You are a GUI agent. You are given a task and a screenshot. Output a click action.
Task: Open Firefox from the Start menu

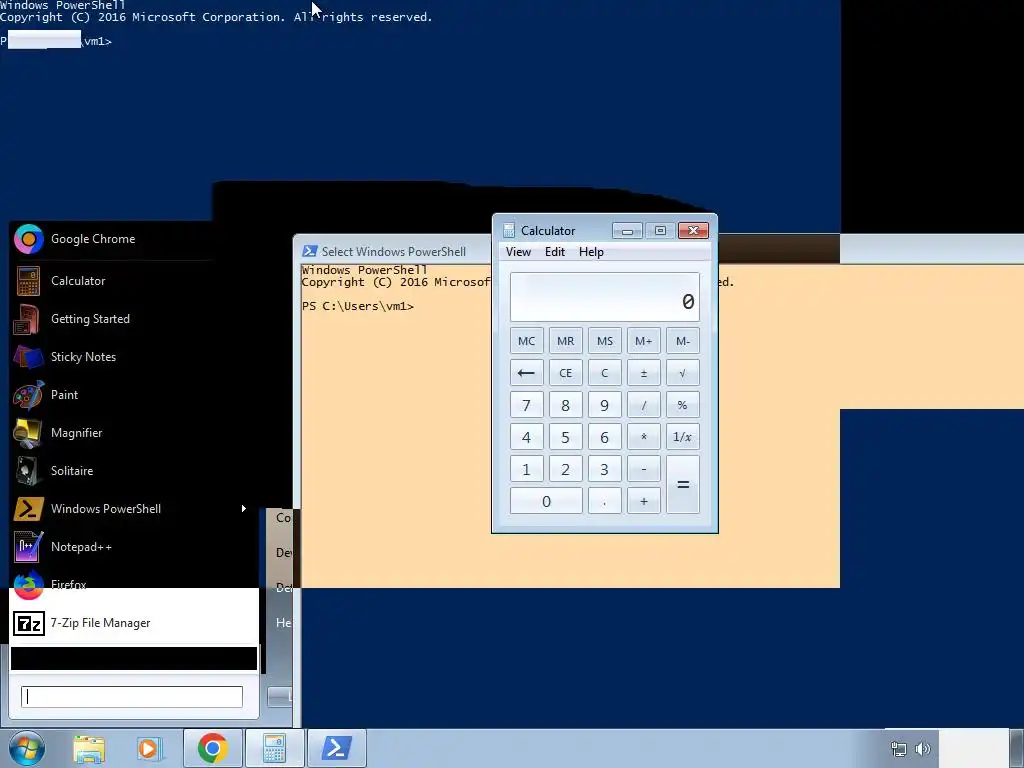tap(134, 584)
